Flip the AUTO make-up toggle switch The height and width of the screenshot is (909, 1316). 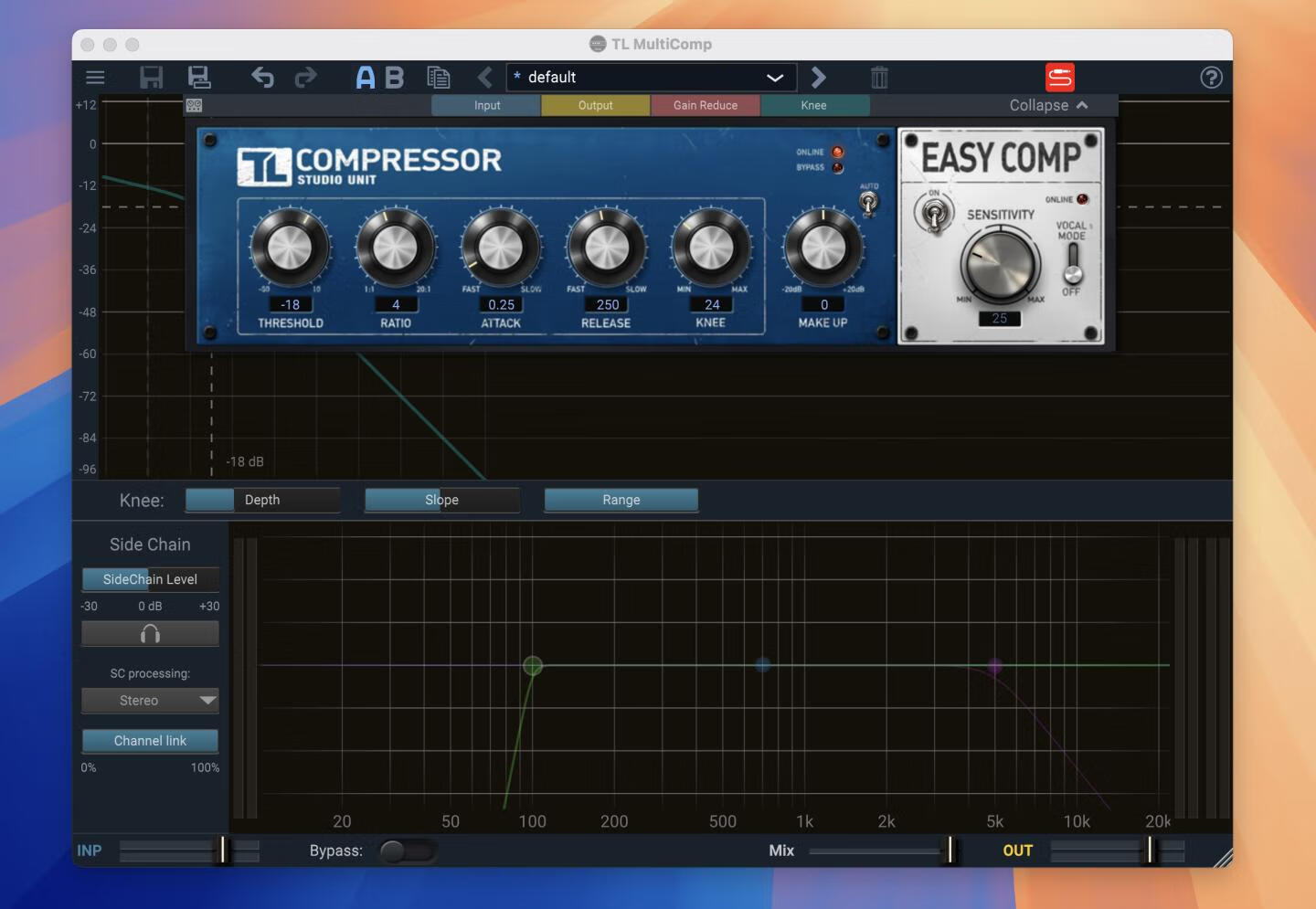868,202
